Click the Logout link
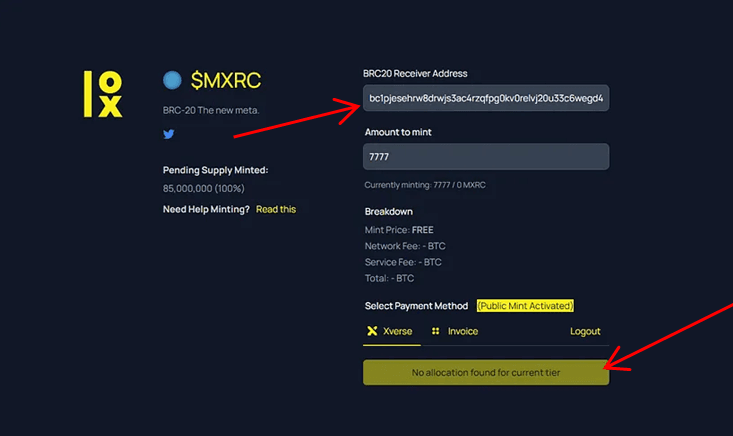 (585, 331)
